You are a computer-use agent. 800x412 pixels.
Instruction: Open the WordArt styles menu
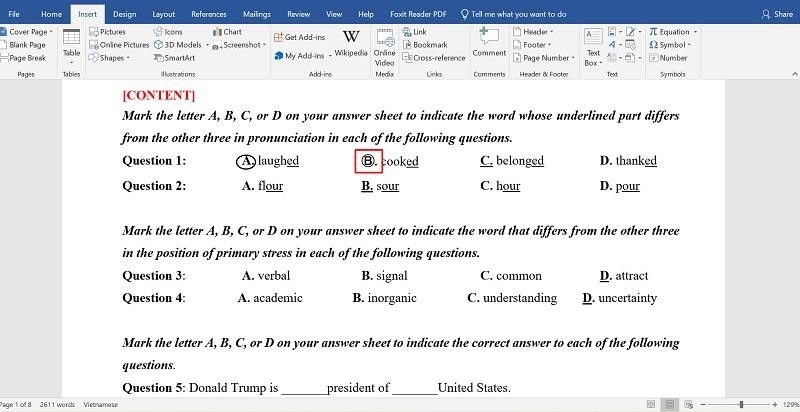tap(614, 45)
